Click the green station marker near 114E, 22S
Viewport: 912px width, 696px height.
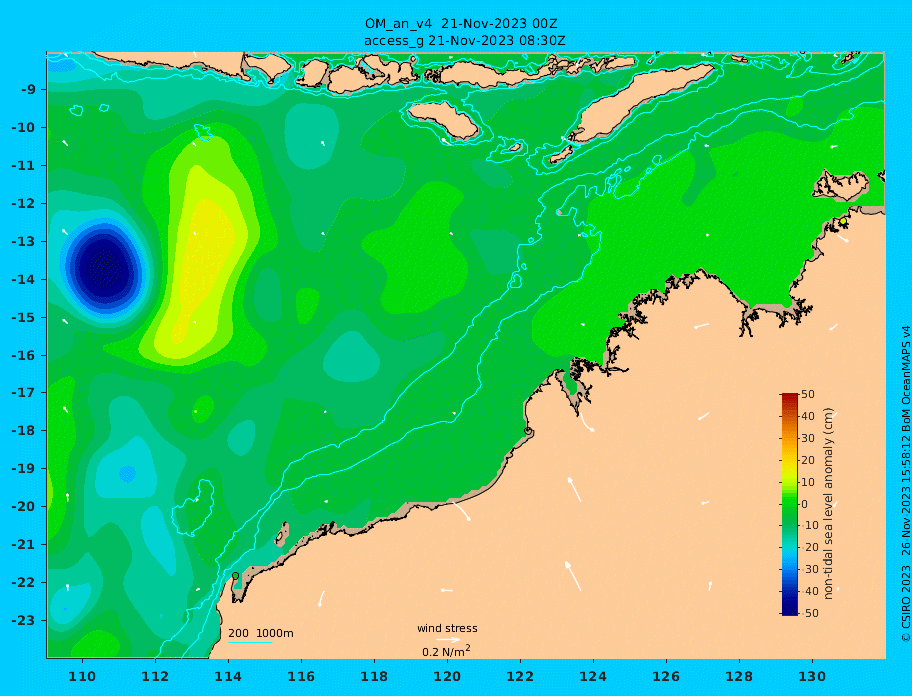[x=236, y=576]
